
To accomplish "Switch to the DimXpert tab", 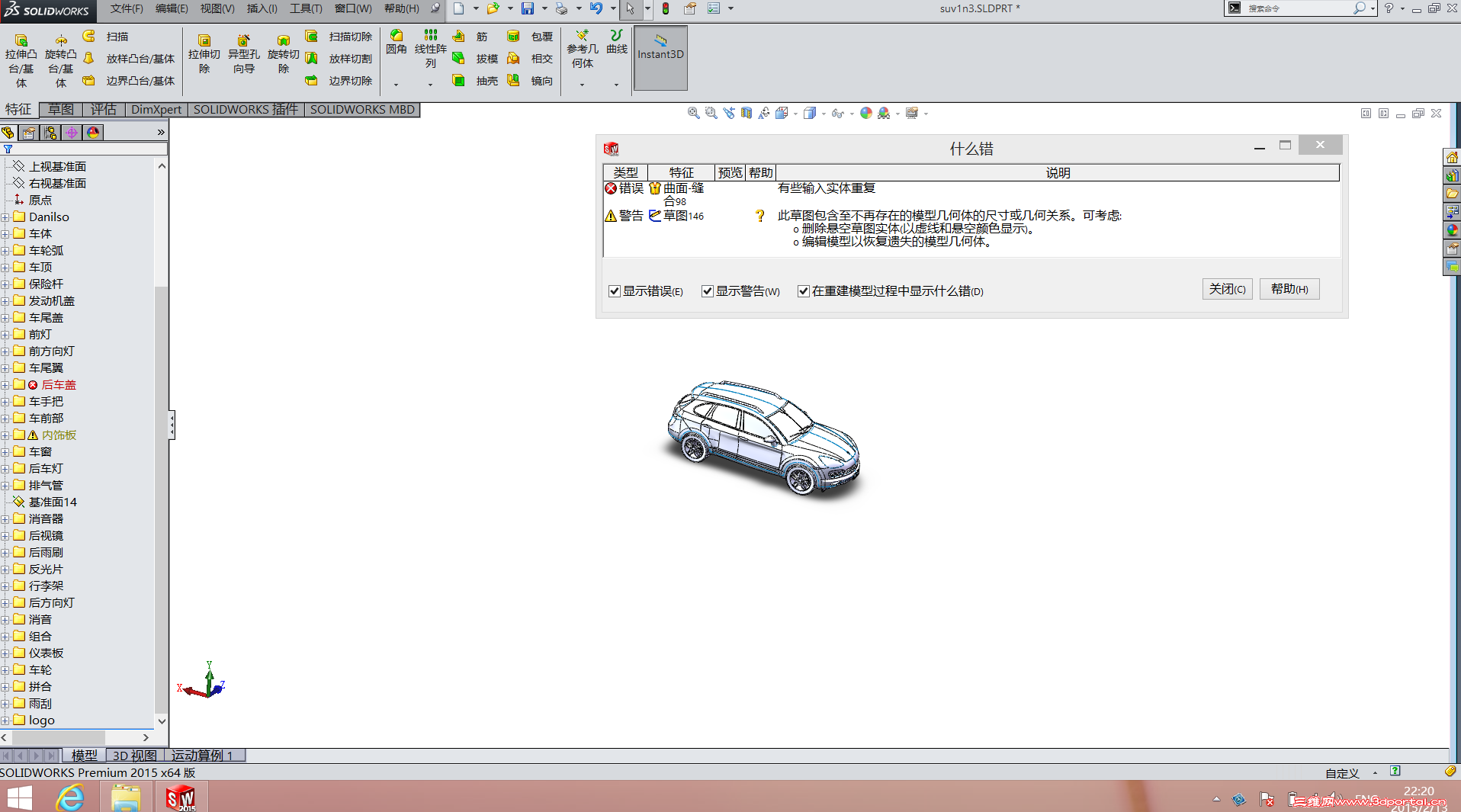I will pos(156,110).
